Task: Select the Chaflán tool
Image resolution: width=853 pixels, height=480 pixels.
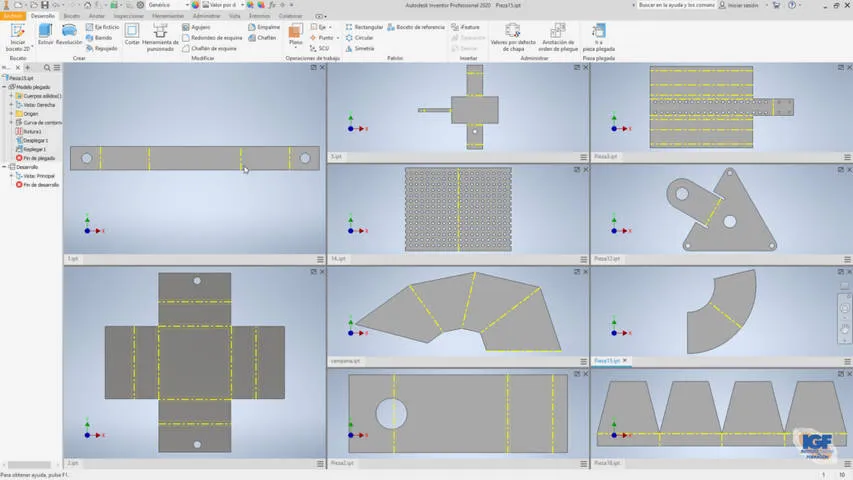Action: point(262,38)
